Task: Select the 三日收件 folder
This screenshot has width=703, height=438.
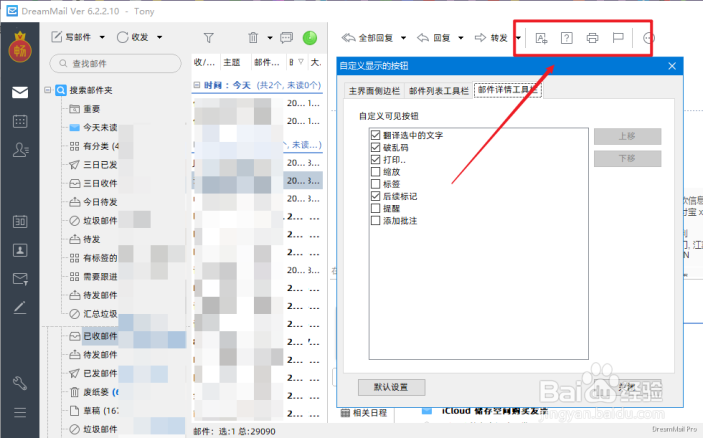Action: 93,183
